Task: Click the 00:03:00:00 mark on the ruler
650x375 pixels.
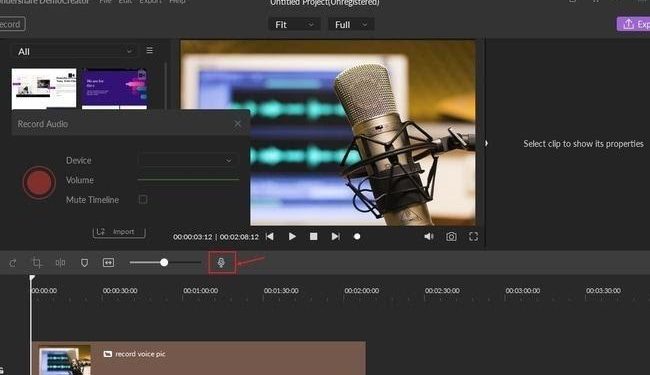Action: click(x=523, y=291)
